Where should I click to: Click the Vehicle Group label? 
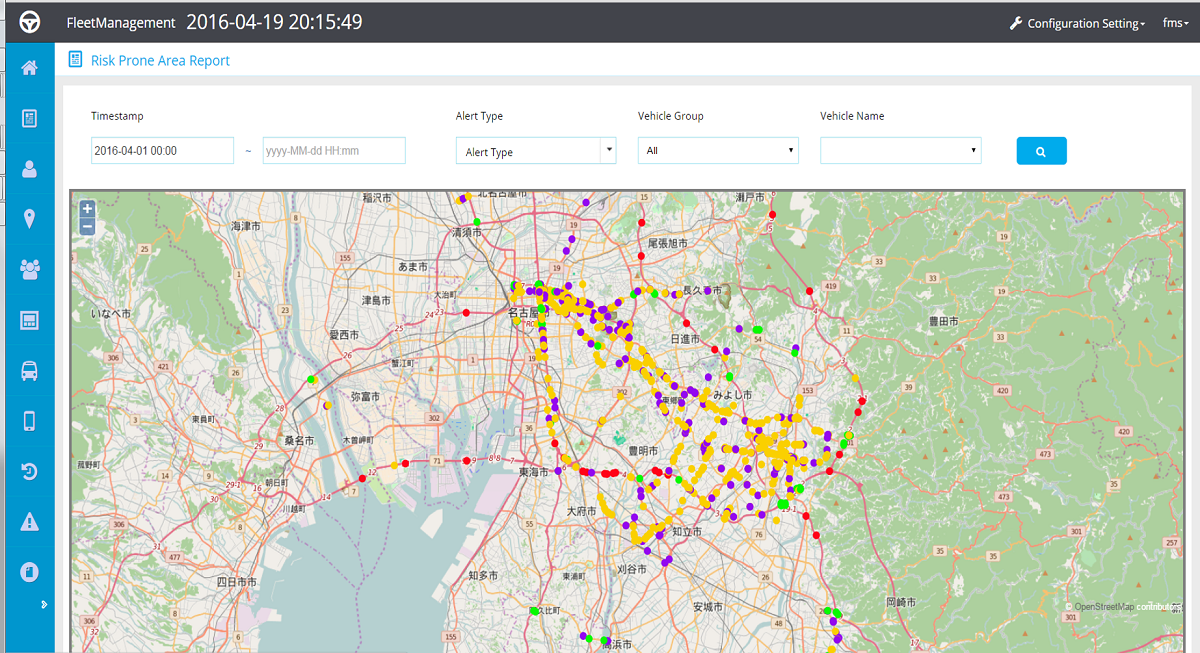[x=671, y=116]
